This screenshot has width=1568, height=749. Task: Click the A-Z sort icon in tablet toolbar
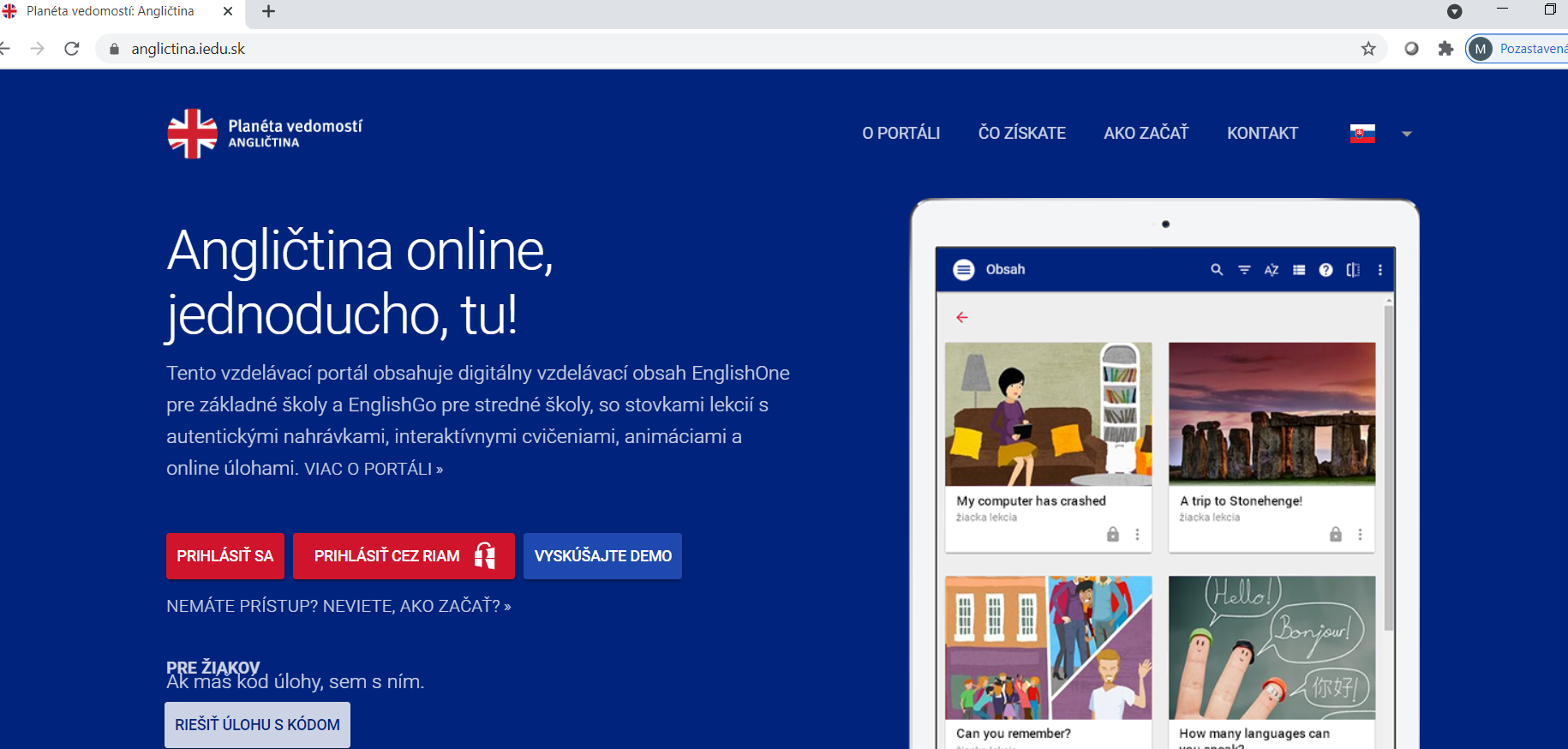click(x=1272, y=270)
